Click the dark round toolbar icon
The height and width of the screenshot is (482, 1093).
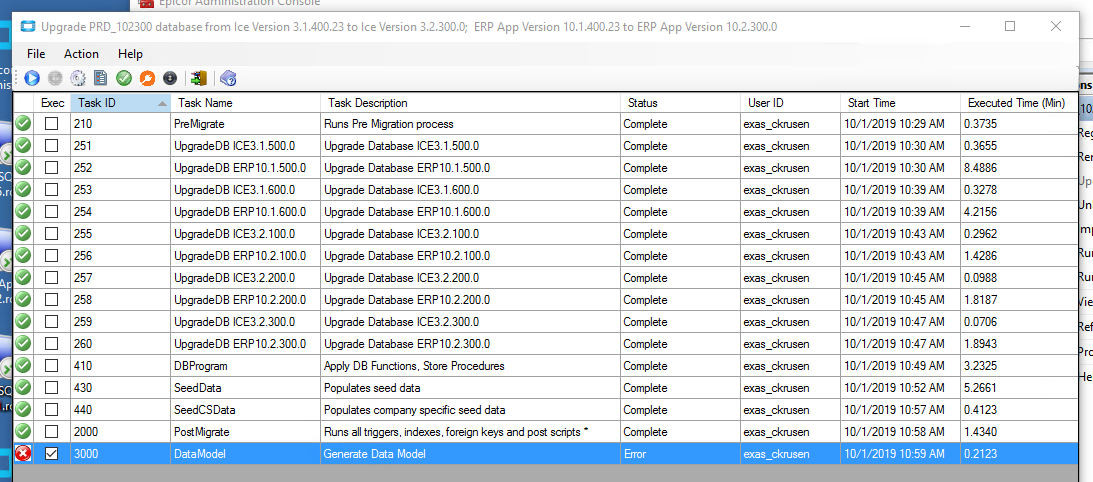169,78
